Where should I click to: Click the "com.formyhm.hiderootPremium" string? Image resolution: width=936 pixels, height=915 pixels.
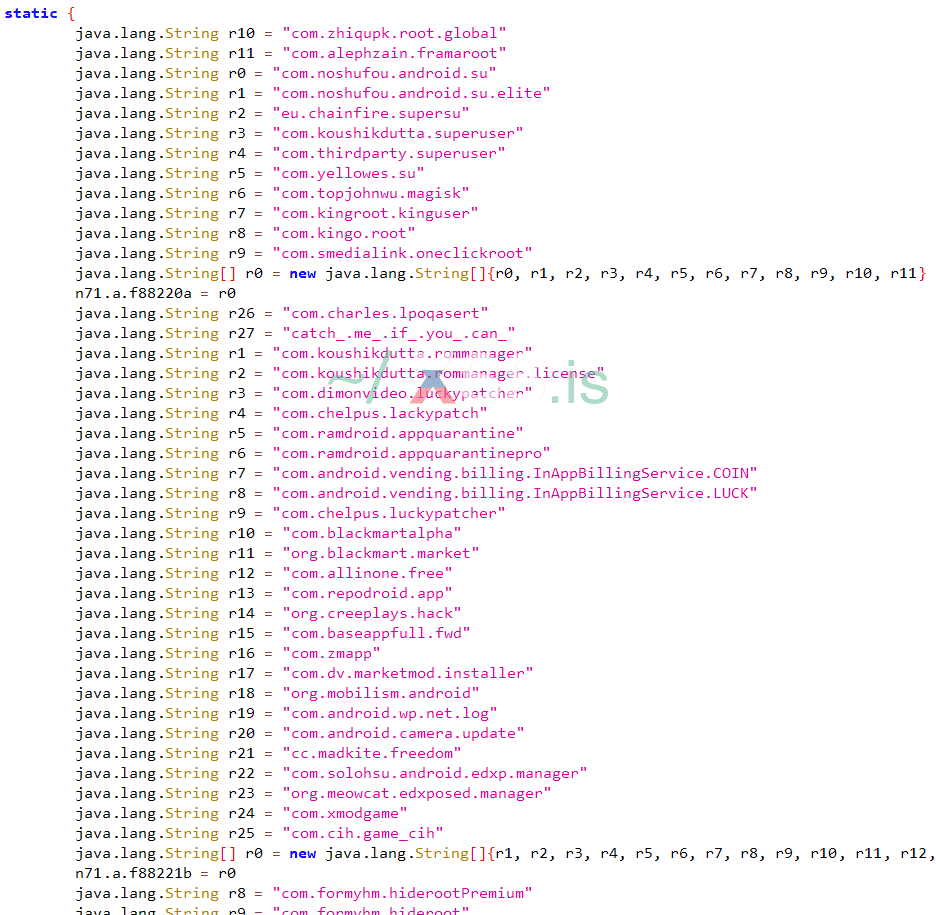point(402,894)
